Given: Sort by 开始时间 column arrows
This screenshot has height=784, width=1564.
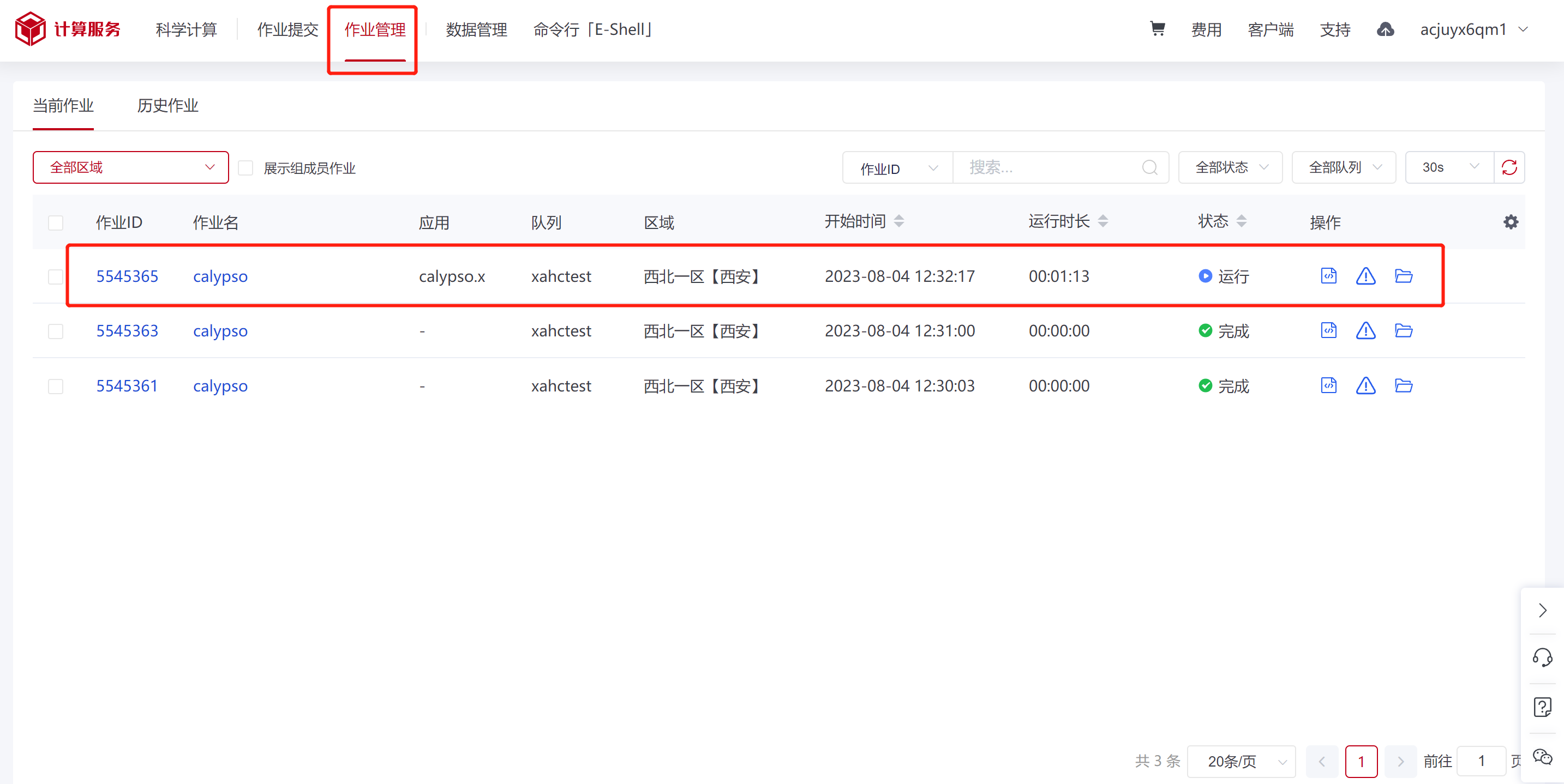Looking at the screenshot, I should [899, 221].
